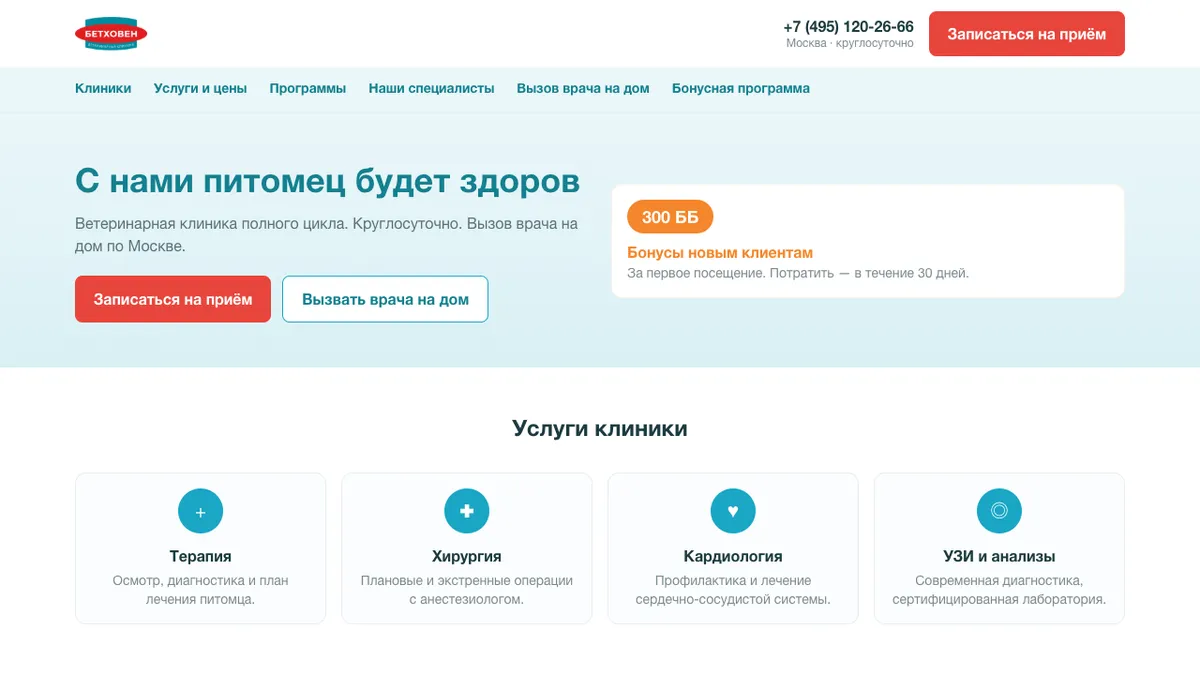Click the УЗИ и анализы circle icon
The width and height of the screenshot is (1200, 675).
point(999,511)
